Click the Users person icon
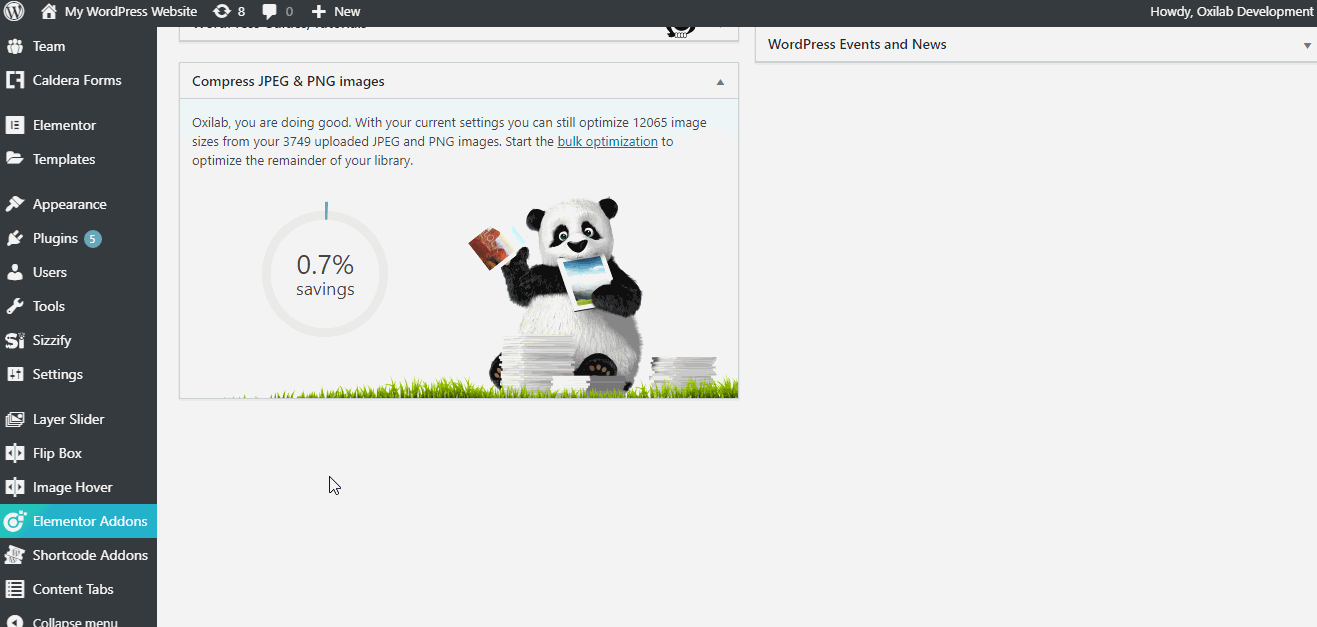 (x=15, y=272)
